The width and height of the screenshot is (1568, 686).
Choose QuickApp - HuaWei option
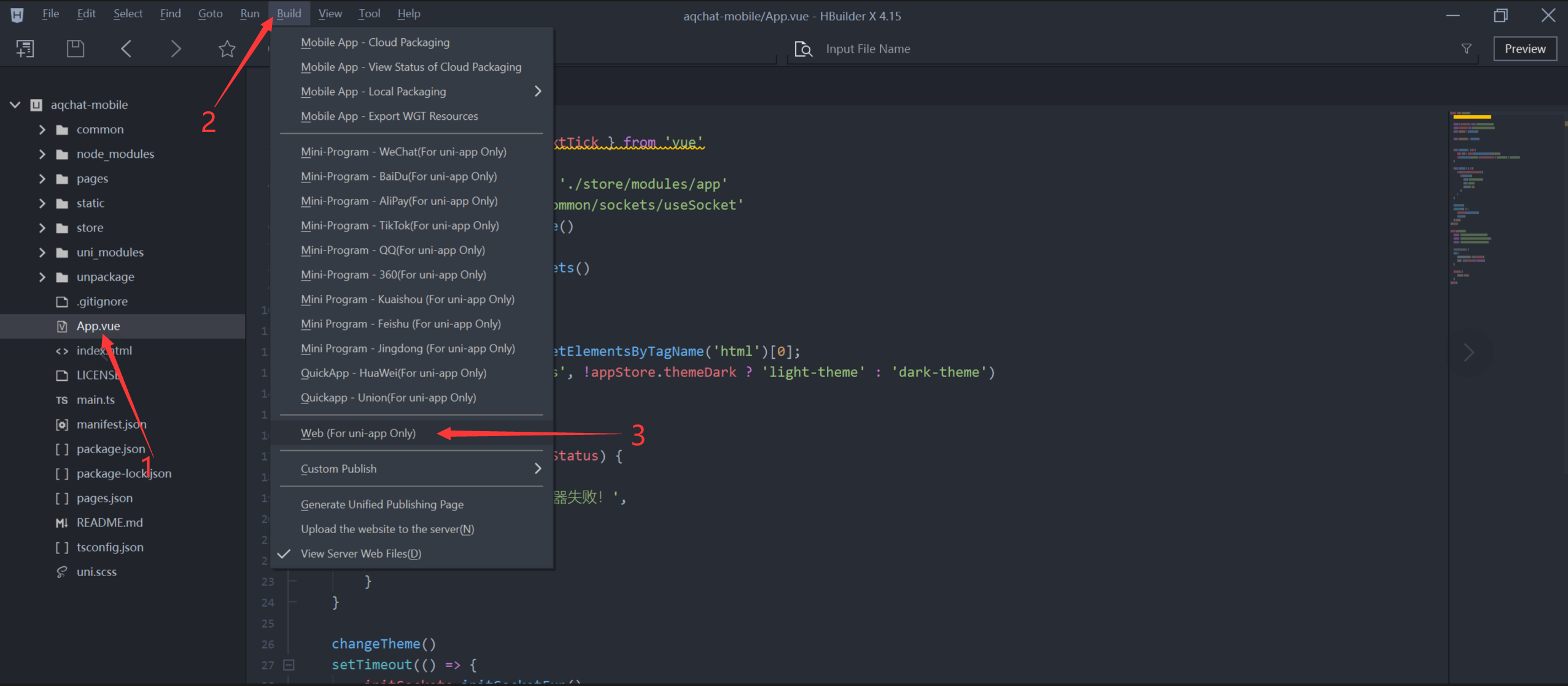click(x=412, y=373)
